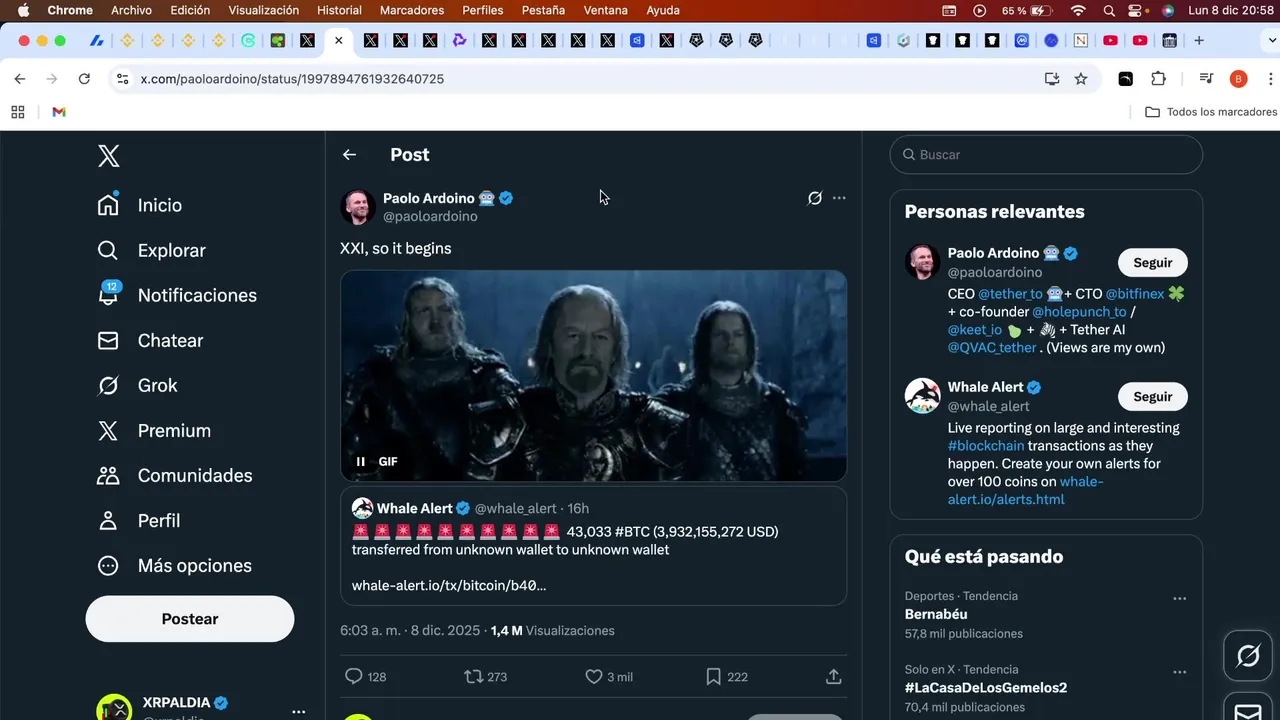Open Explorar search page
Viewport: 1280px width, 720px height.
[x=152, y=250]
